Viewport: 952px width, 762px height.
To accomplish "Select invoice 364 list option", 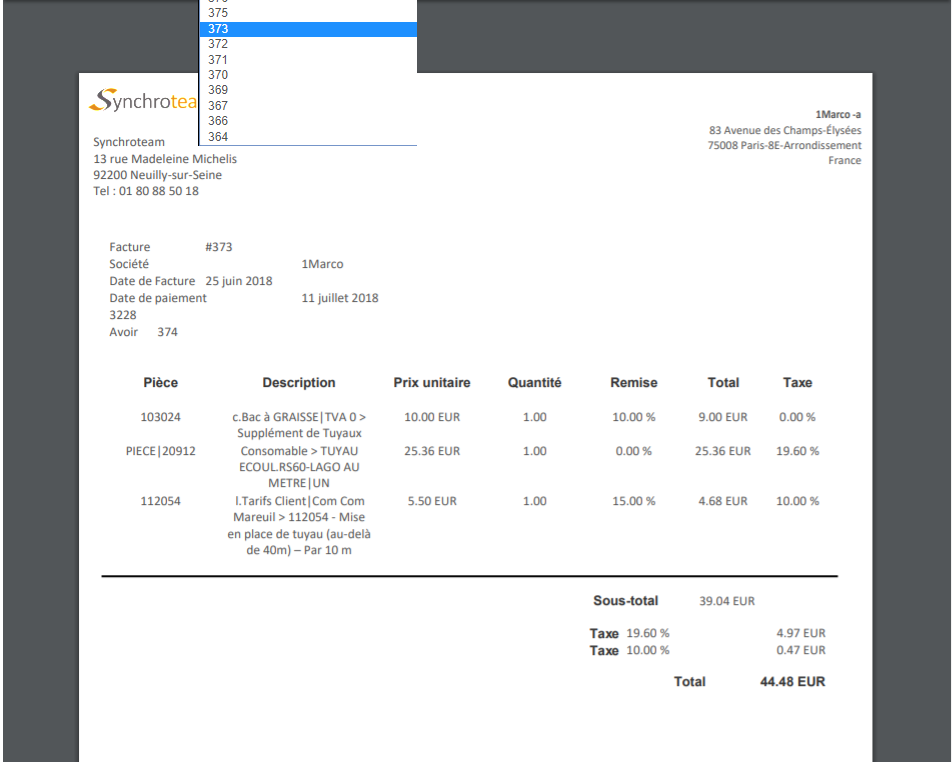I will click(308, 137).
